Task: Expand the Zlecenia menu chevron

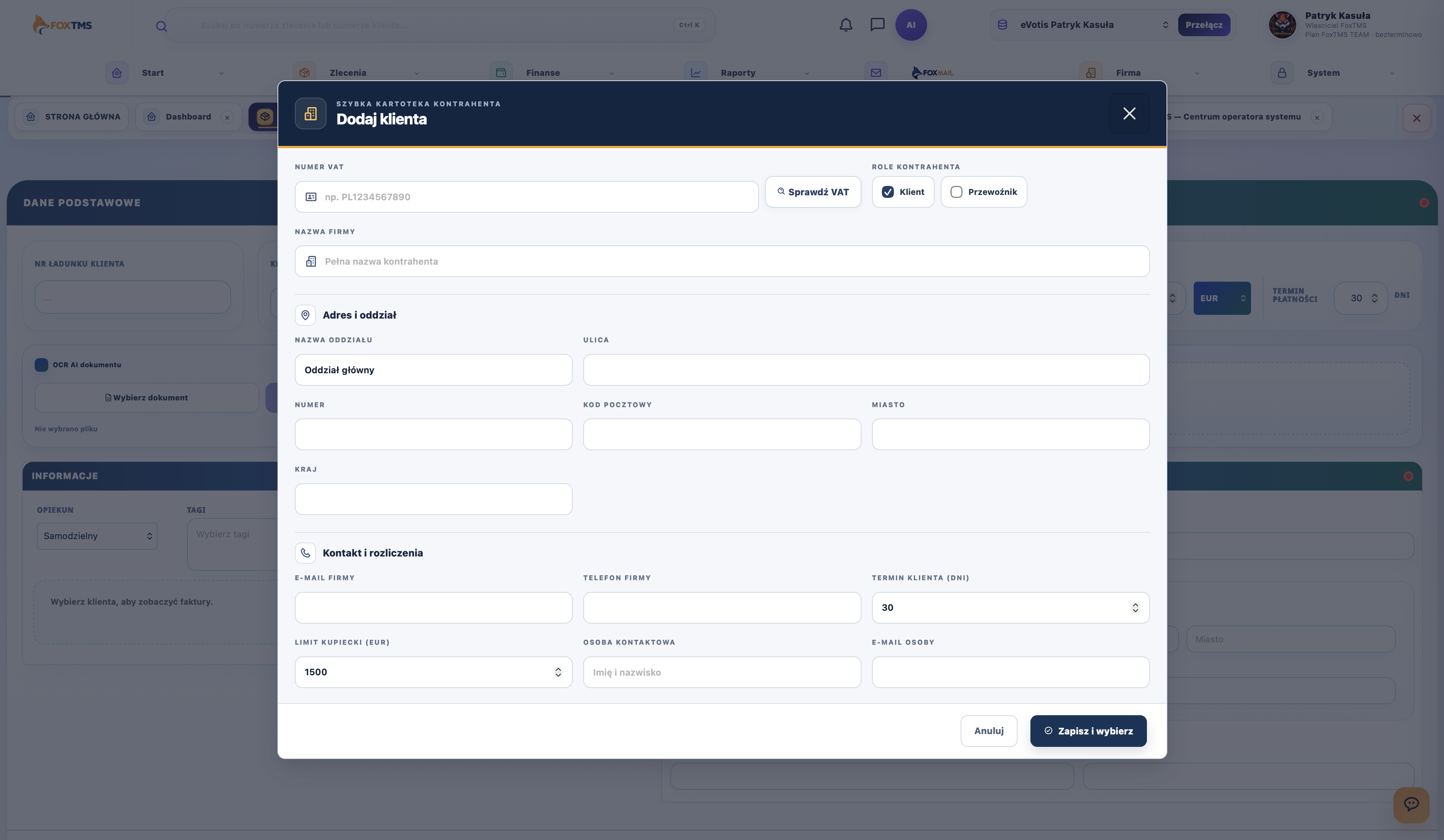Action: click(x=417, y=74)
